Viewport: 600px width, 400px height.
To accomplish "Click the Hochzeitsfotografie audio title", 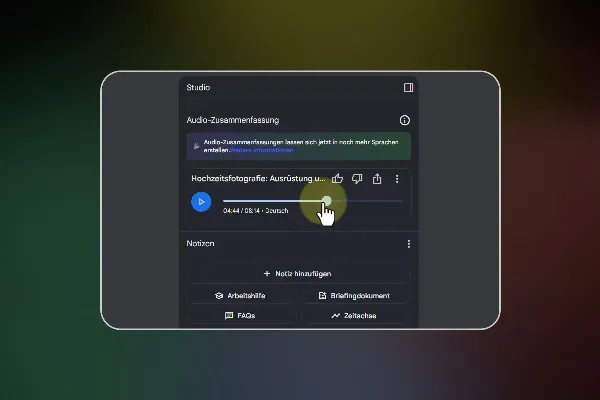I will pyautogui.click(x=258, y=179).
